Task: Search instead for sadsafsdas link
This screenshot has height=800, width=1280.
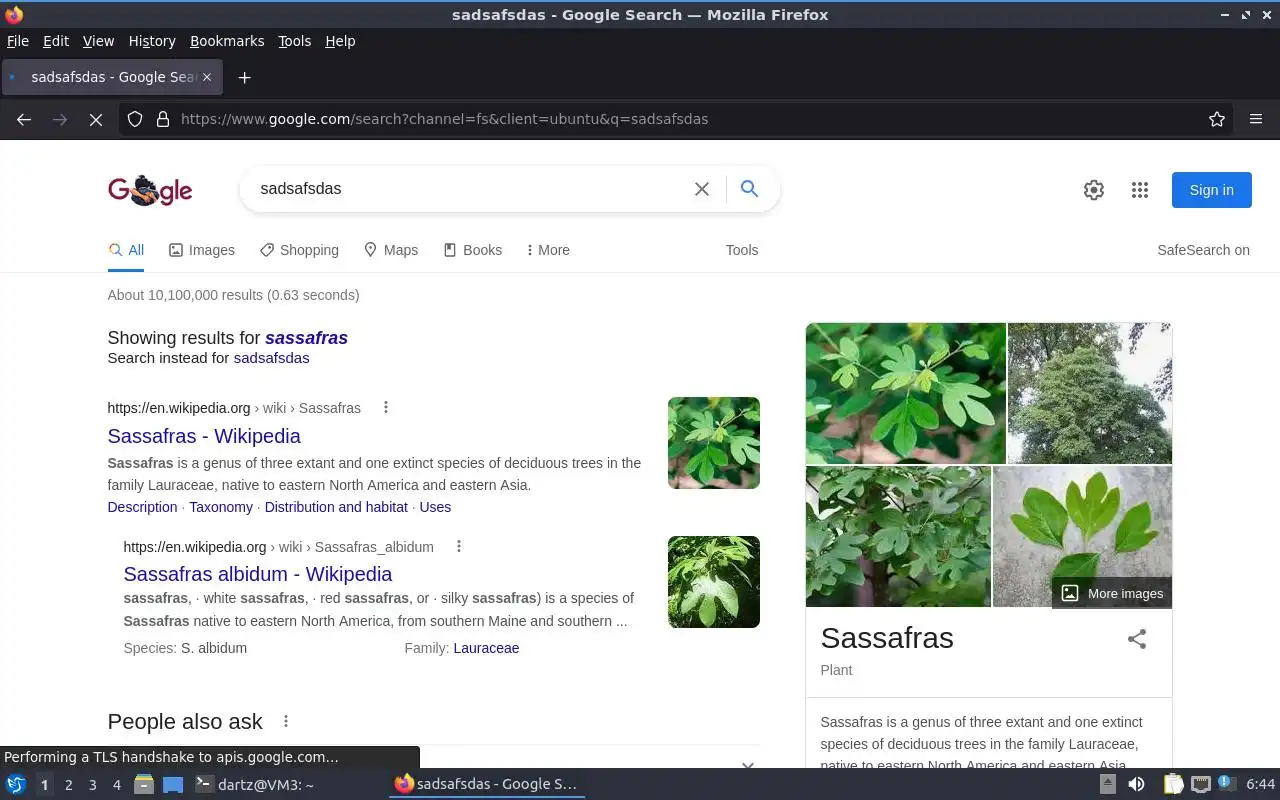Action: pos(271,358)
